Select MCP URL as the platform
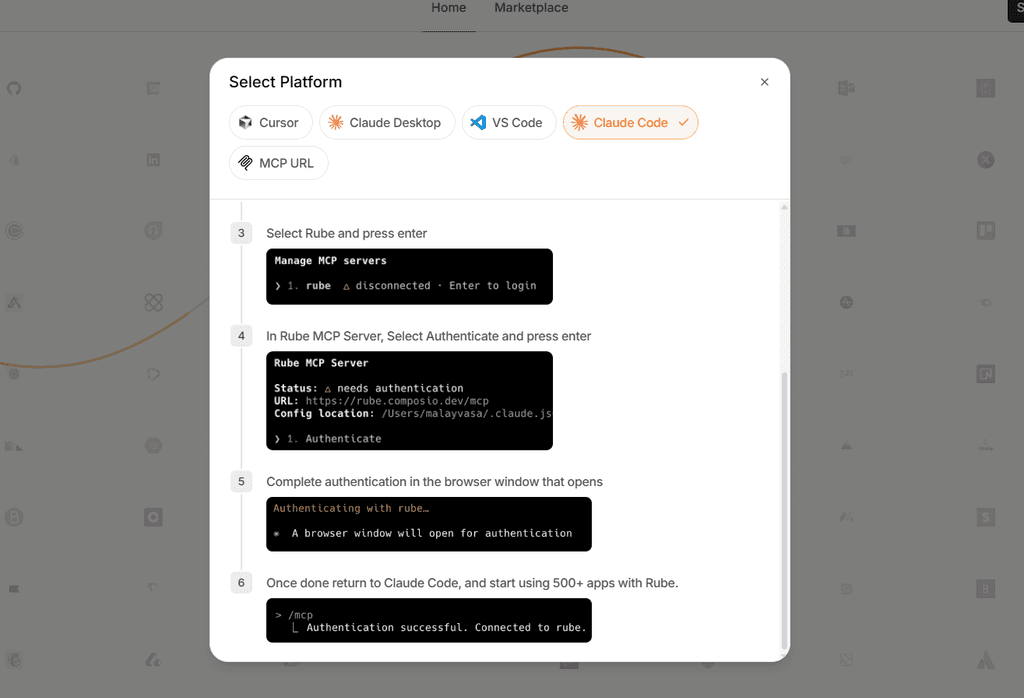 [278, 162]
